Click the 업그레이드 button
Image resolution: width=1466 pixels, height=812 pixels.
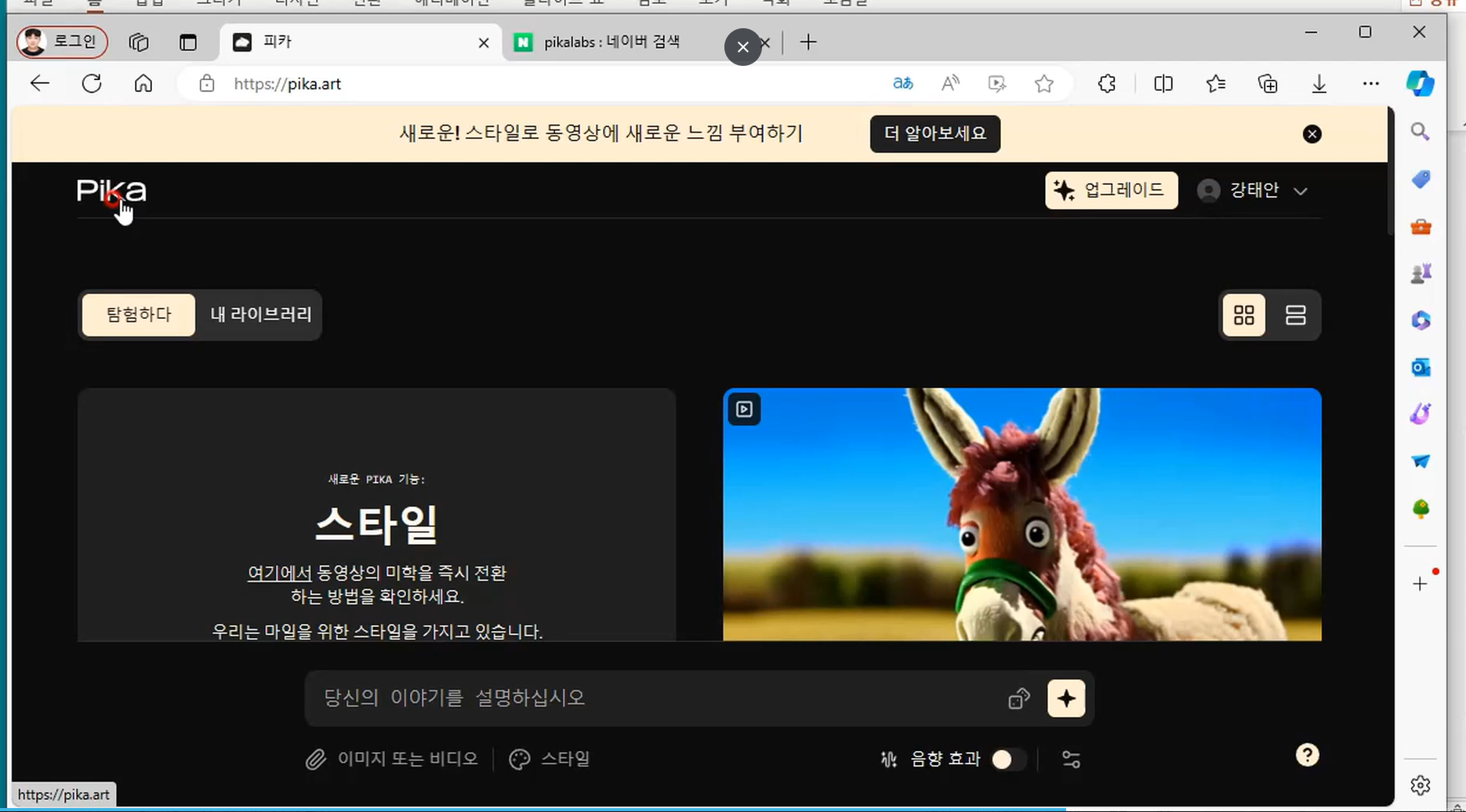click(x=1111, y=190)
